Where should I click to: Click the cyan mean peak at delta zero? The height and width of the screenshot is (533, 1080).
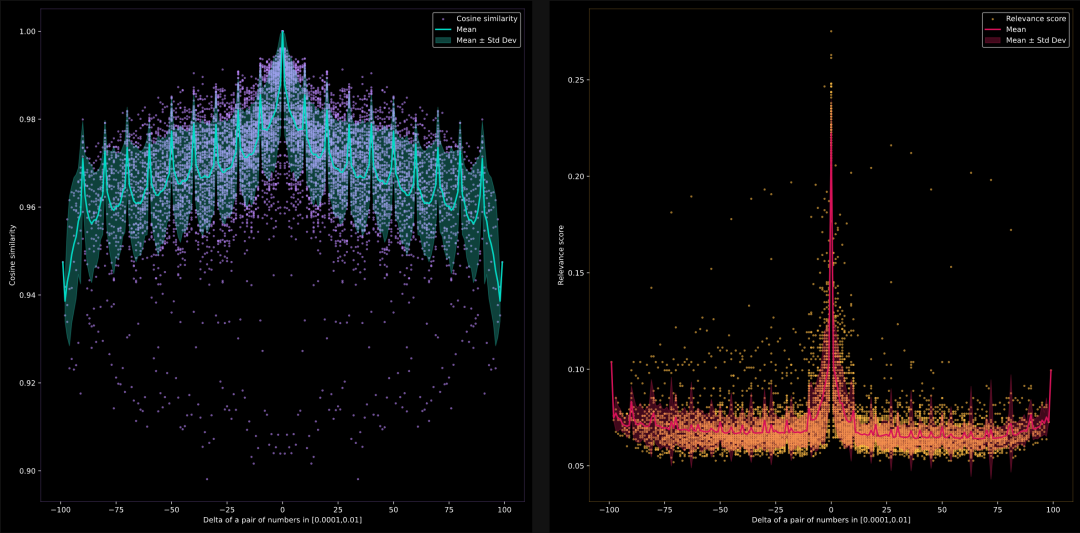[282, 34]
